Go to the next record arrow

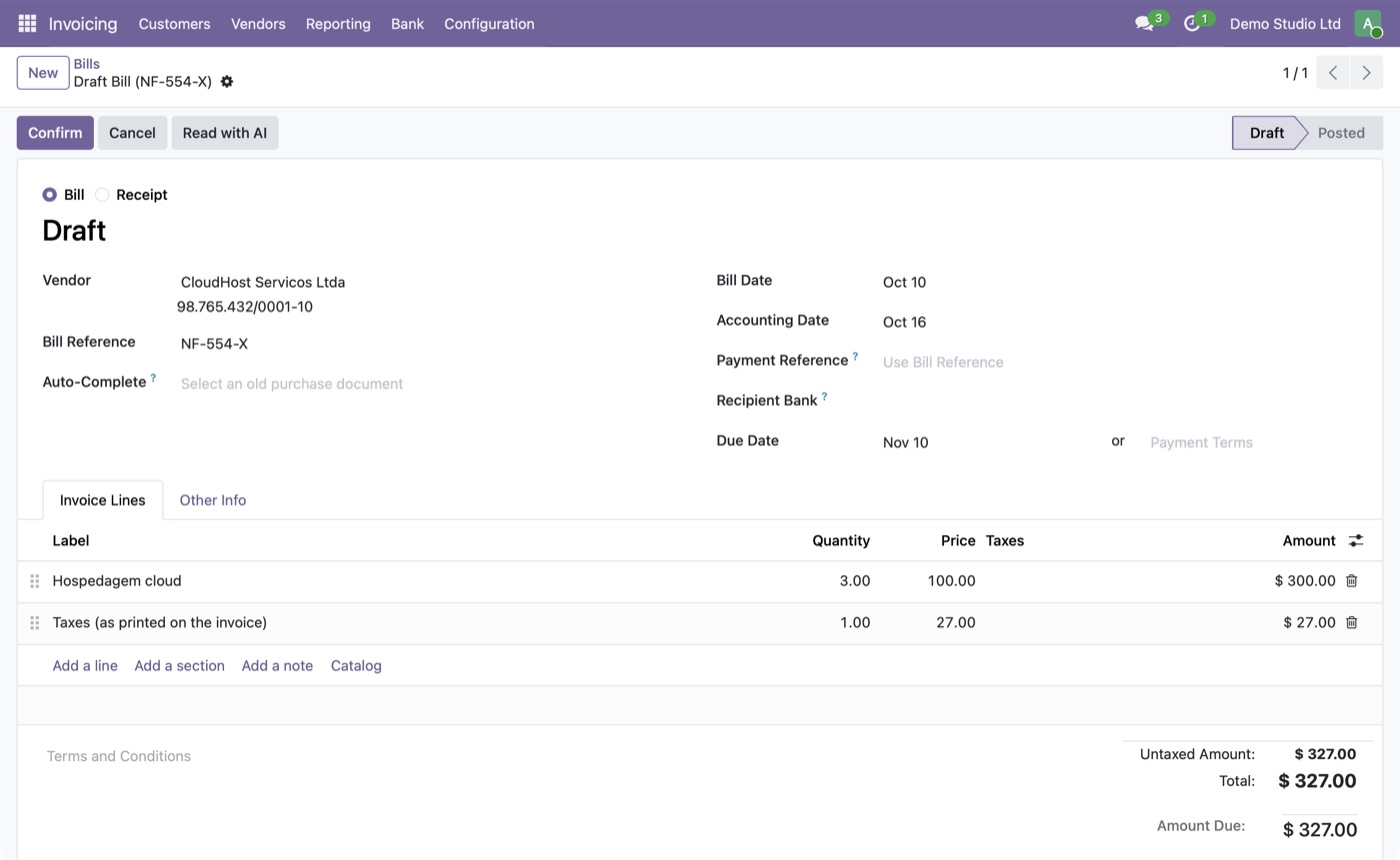pos(1366,73)
